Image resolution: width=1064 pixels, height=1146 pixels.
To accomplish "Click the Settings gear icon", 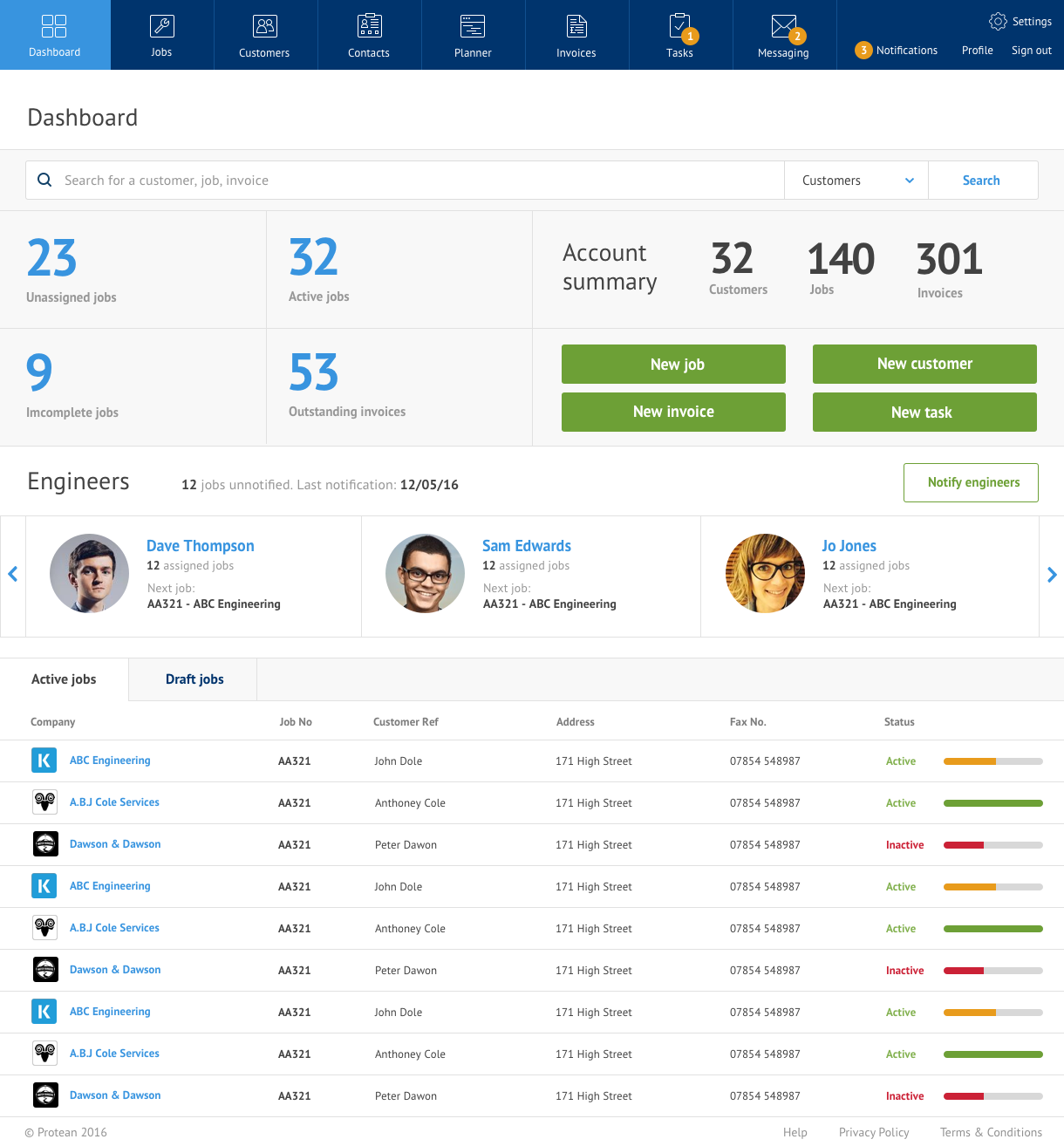I will pos(998,21).
